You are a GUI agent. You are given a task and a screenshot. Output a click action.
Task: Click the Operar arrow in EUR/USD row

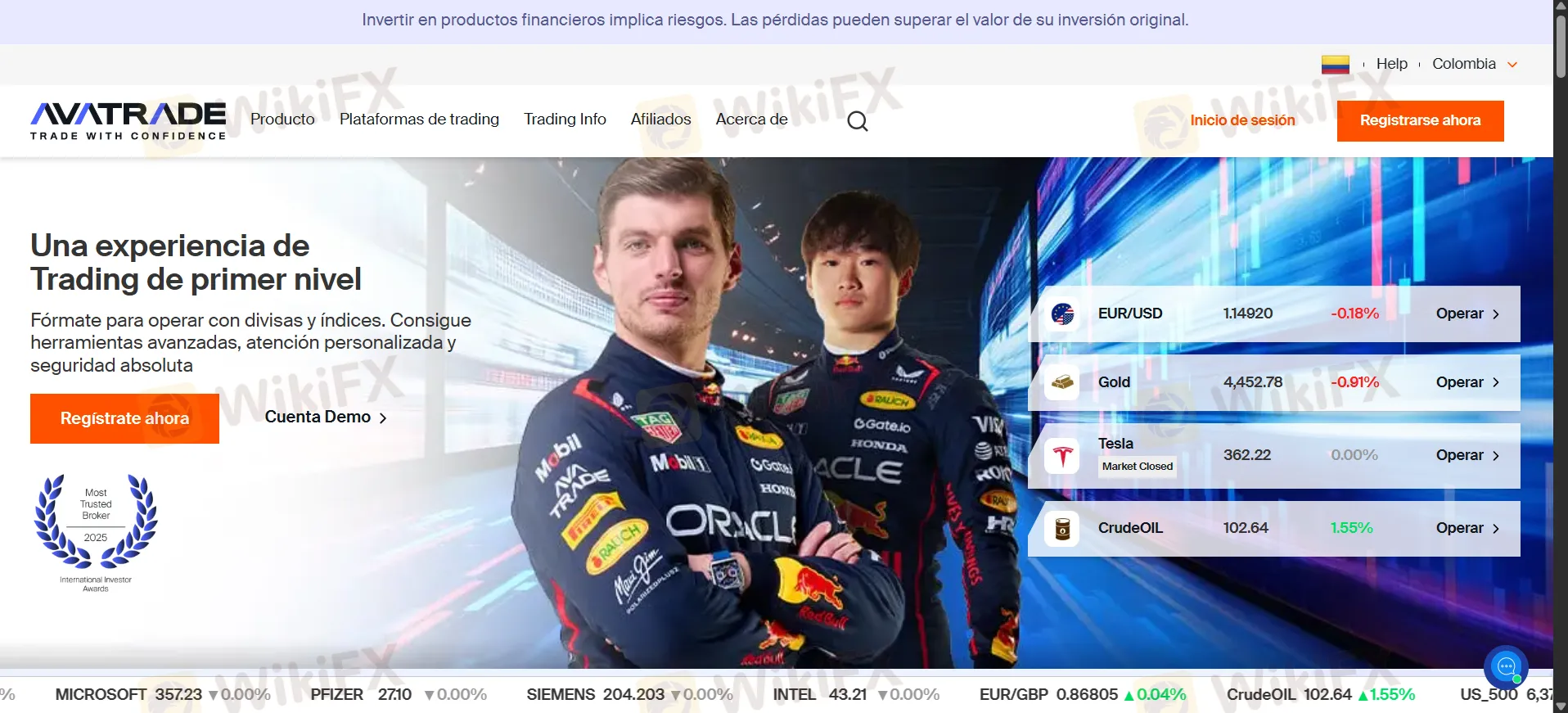click(1496, 314)
